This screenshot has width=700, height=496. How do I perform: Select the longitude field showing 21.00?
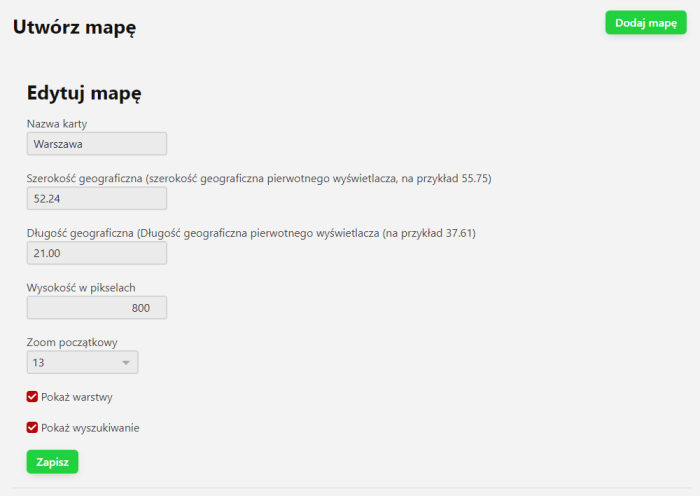pyautogui.click(x=96, y=253)
